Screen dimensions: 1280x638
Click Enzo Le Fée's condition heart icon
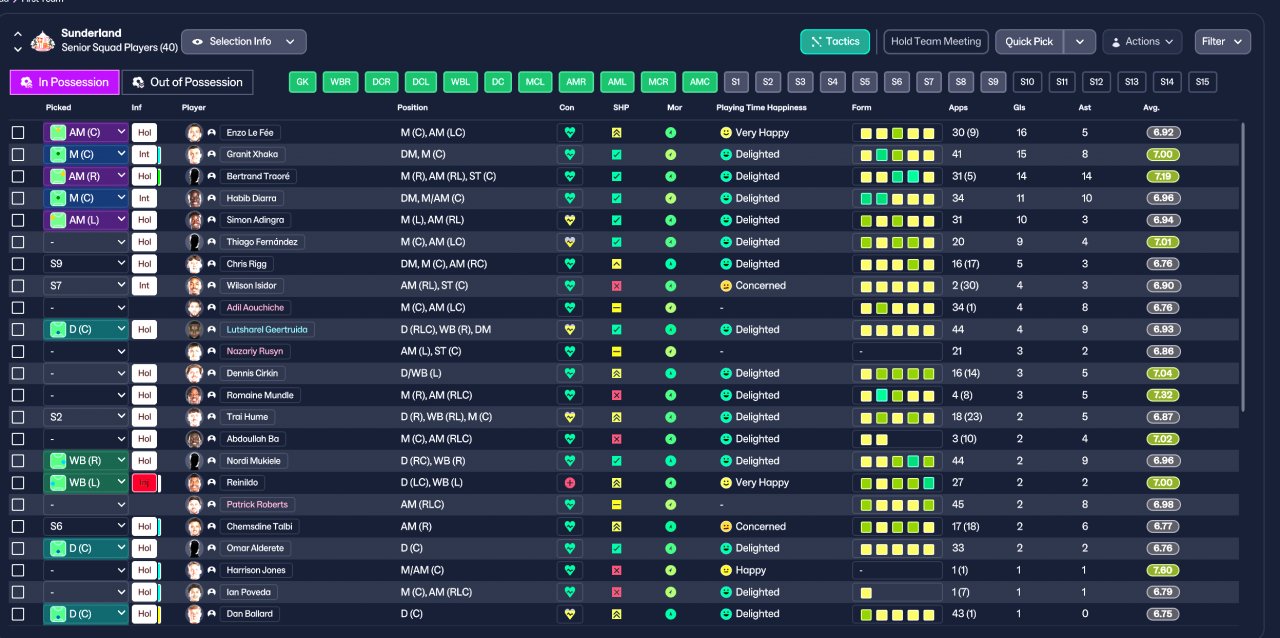click(570, 132)
